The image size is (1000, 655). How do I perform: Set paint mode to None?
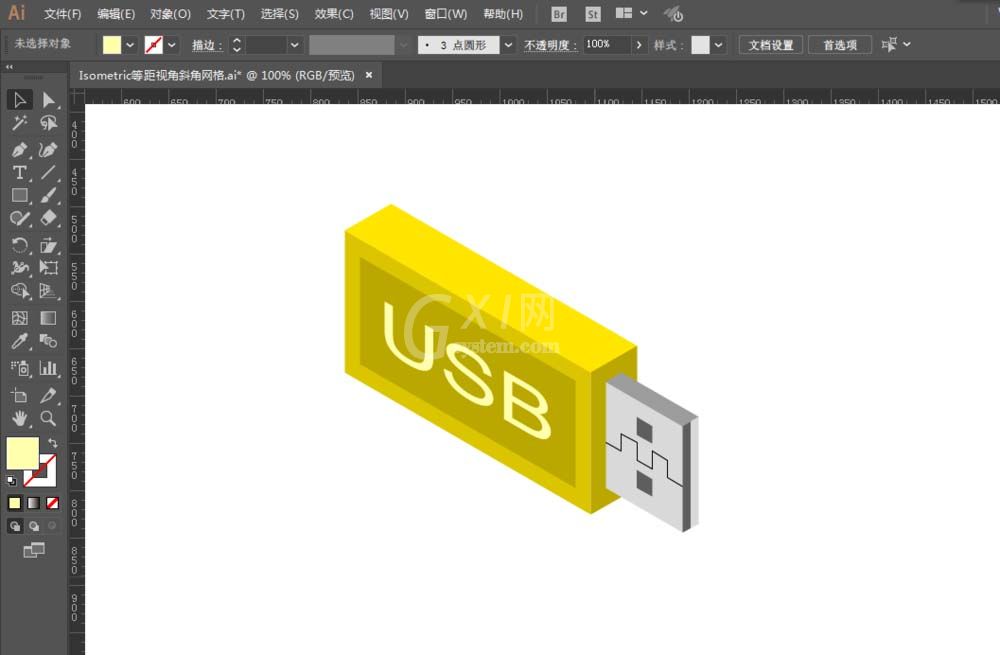52,503
